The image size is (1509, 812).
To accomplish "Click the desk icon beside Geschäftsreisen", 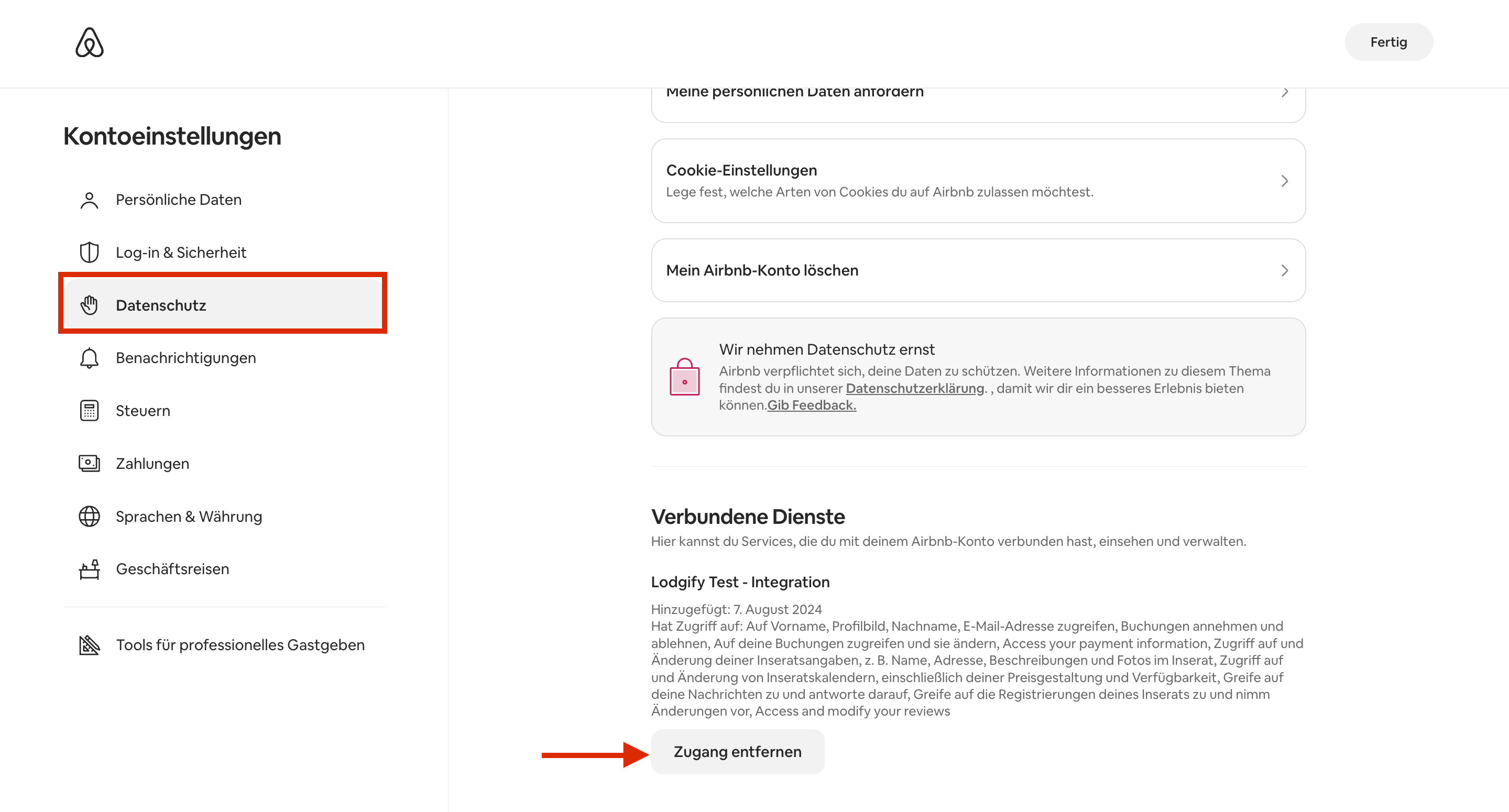I will pyautogui.click(x=89, y=569).
